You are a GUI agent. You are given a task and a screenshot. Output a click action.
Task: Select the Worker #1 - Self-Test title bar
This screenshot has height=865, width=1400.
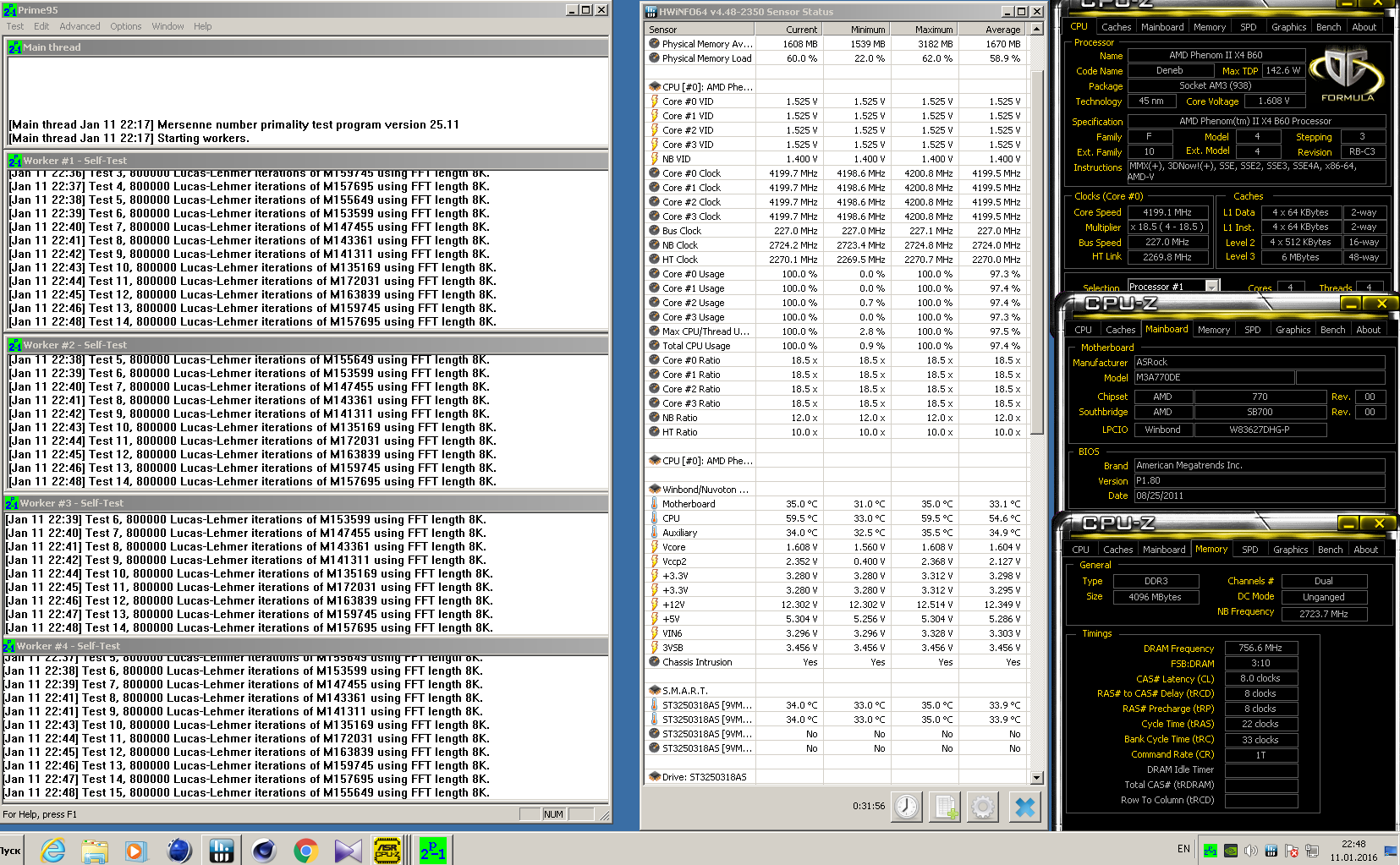tap(307, 161)
